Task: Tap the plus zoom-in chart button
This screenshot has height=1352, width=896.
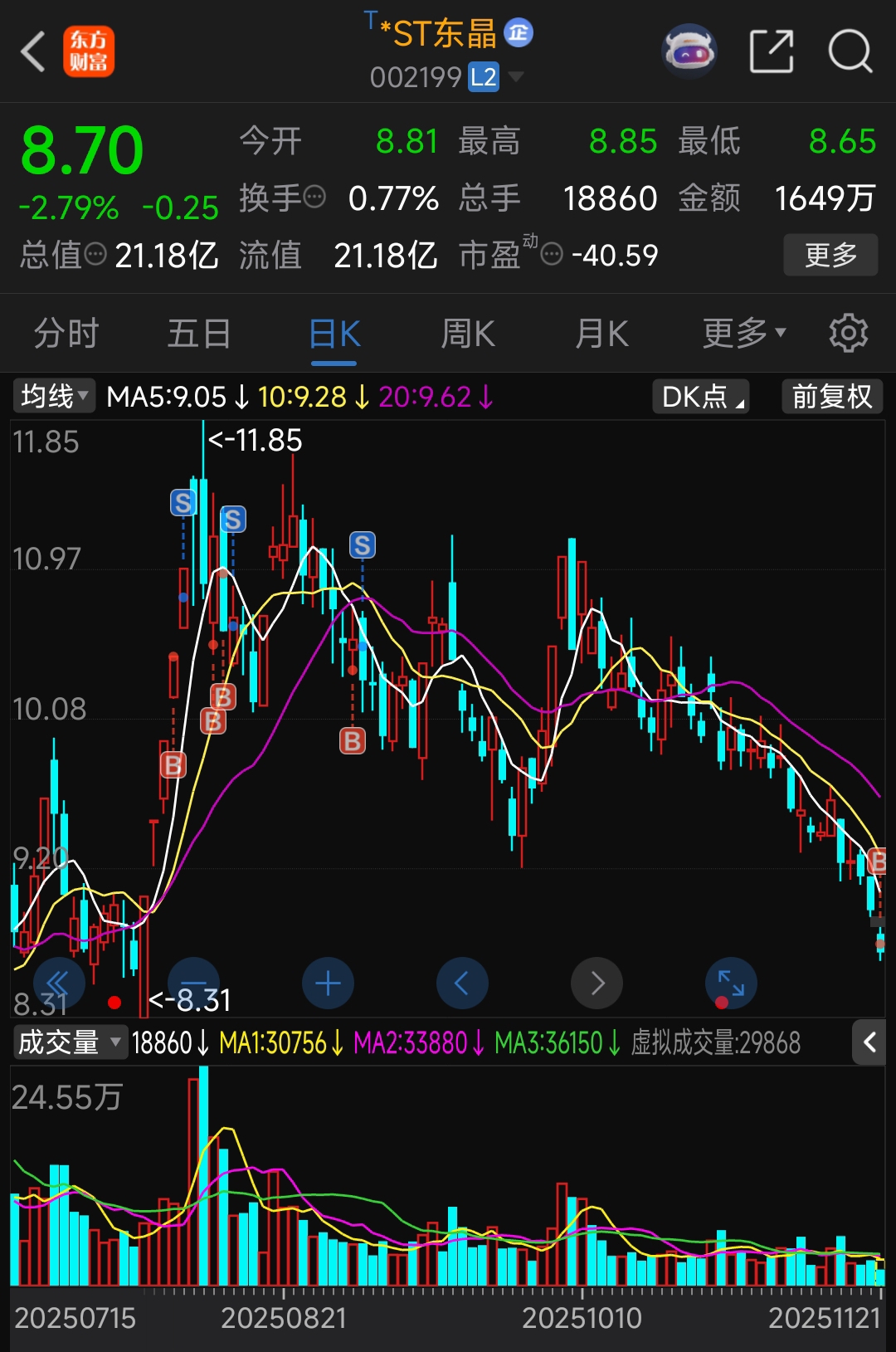Action: click(x=328, y=983)
